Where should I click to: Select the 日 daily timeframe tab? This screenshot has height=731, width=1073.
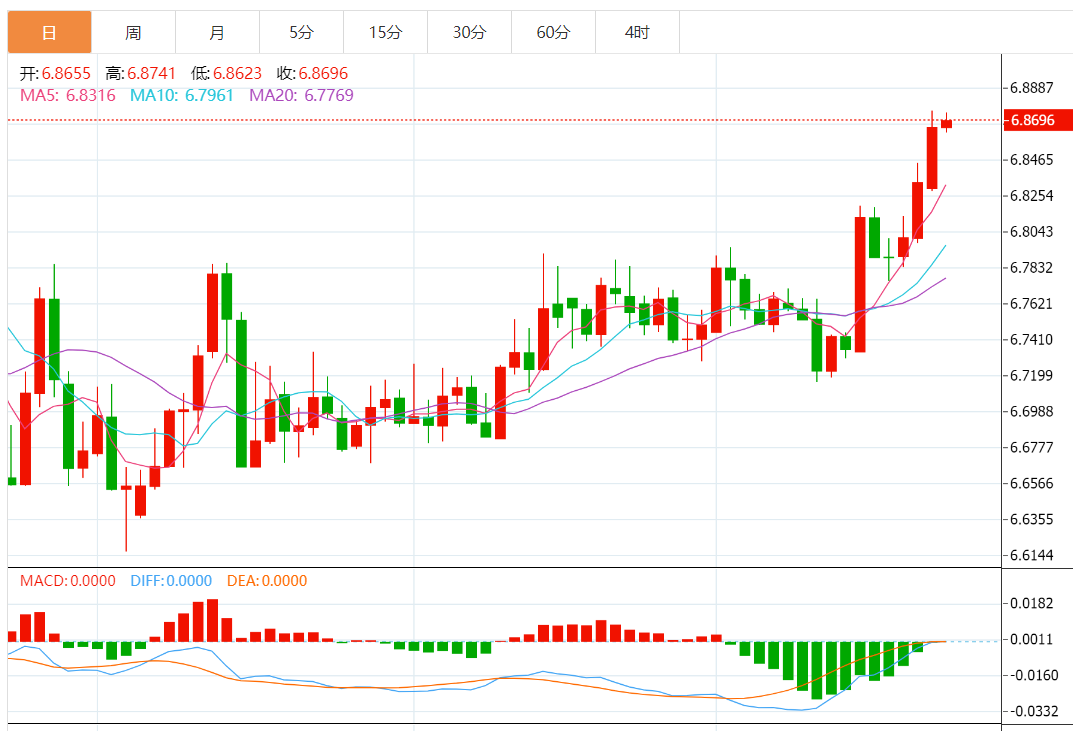[x=49, y=32]
